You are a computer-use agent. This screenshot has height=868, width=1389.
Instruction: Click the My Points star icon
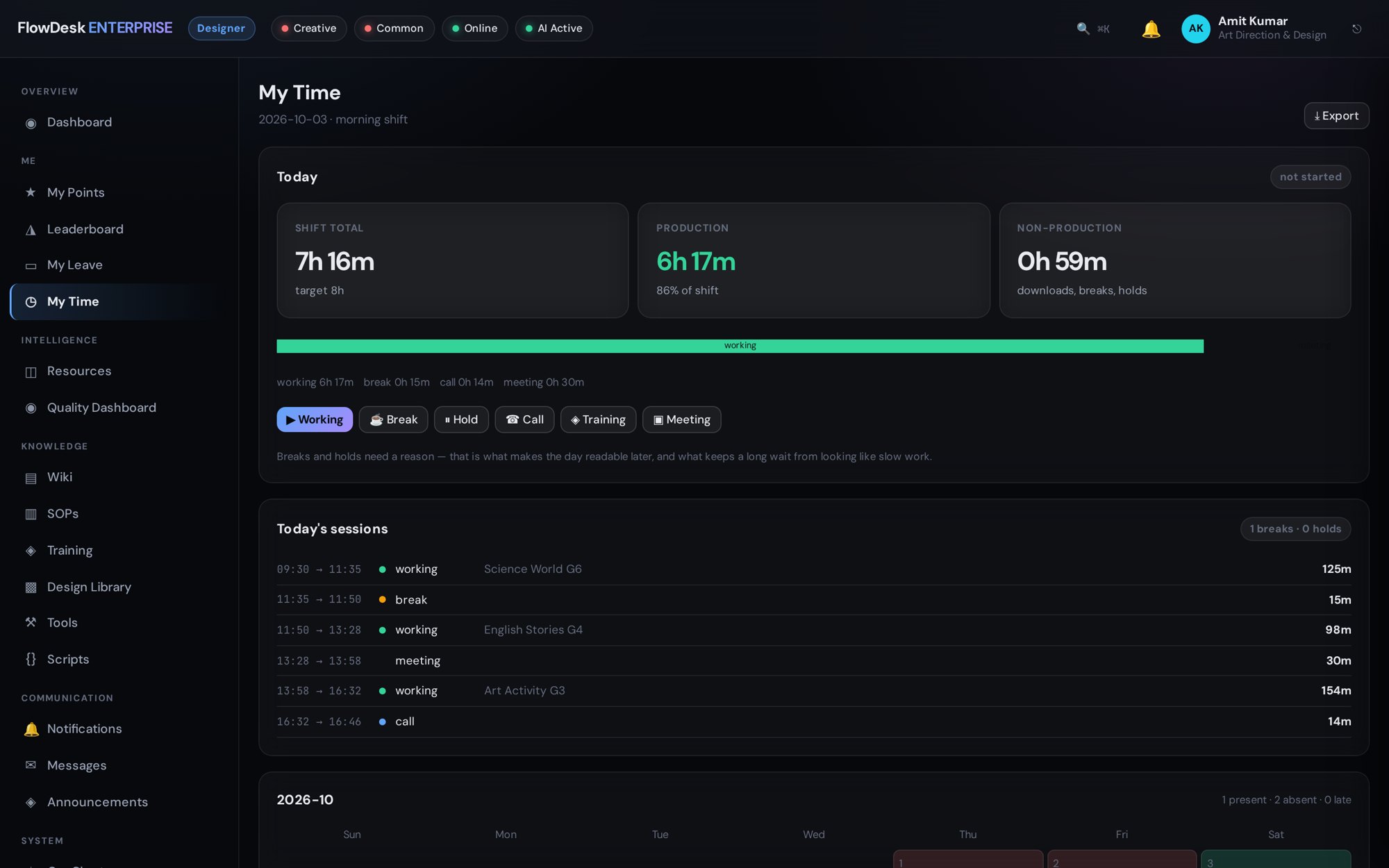[31, 192]
